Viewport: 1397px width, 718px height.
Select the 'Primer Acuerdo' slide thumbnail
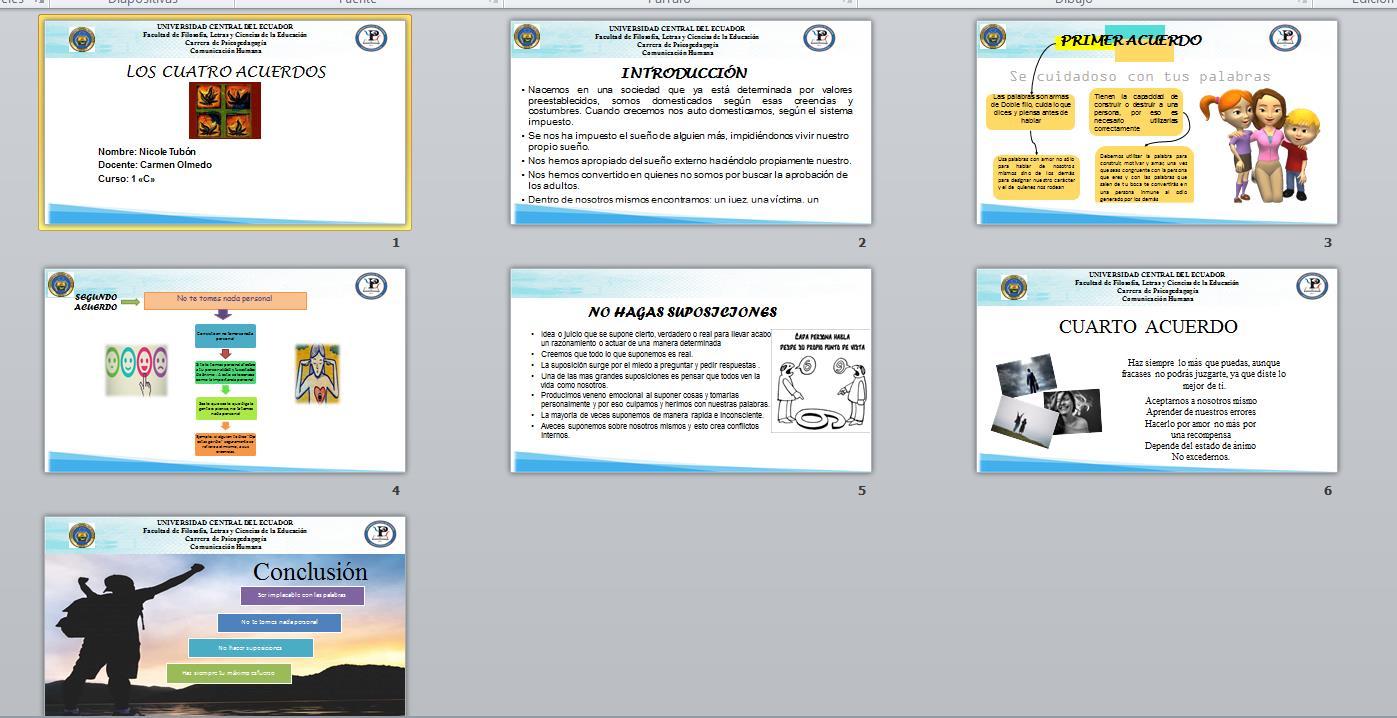[x=1157, y=122]
